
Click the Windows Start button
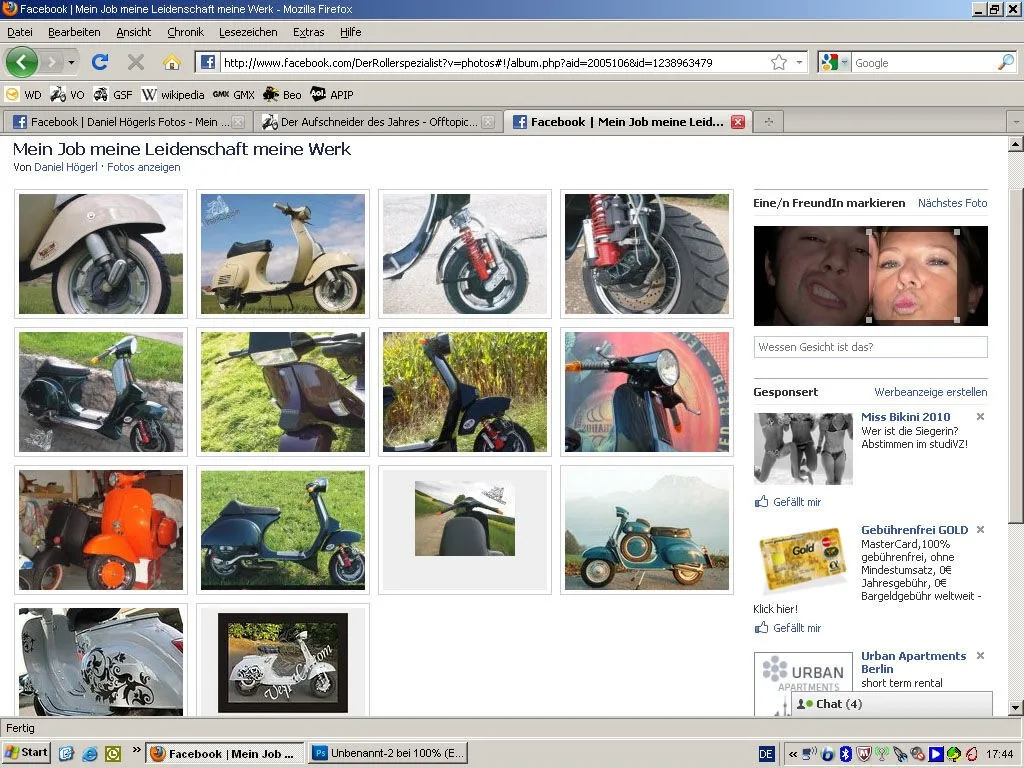[27, 753]
